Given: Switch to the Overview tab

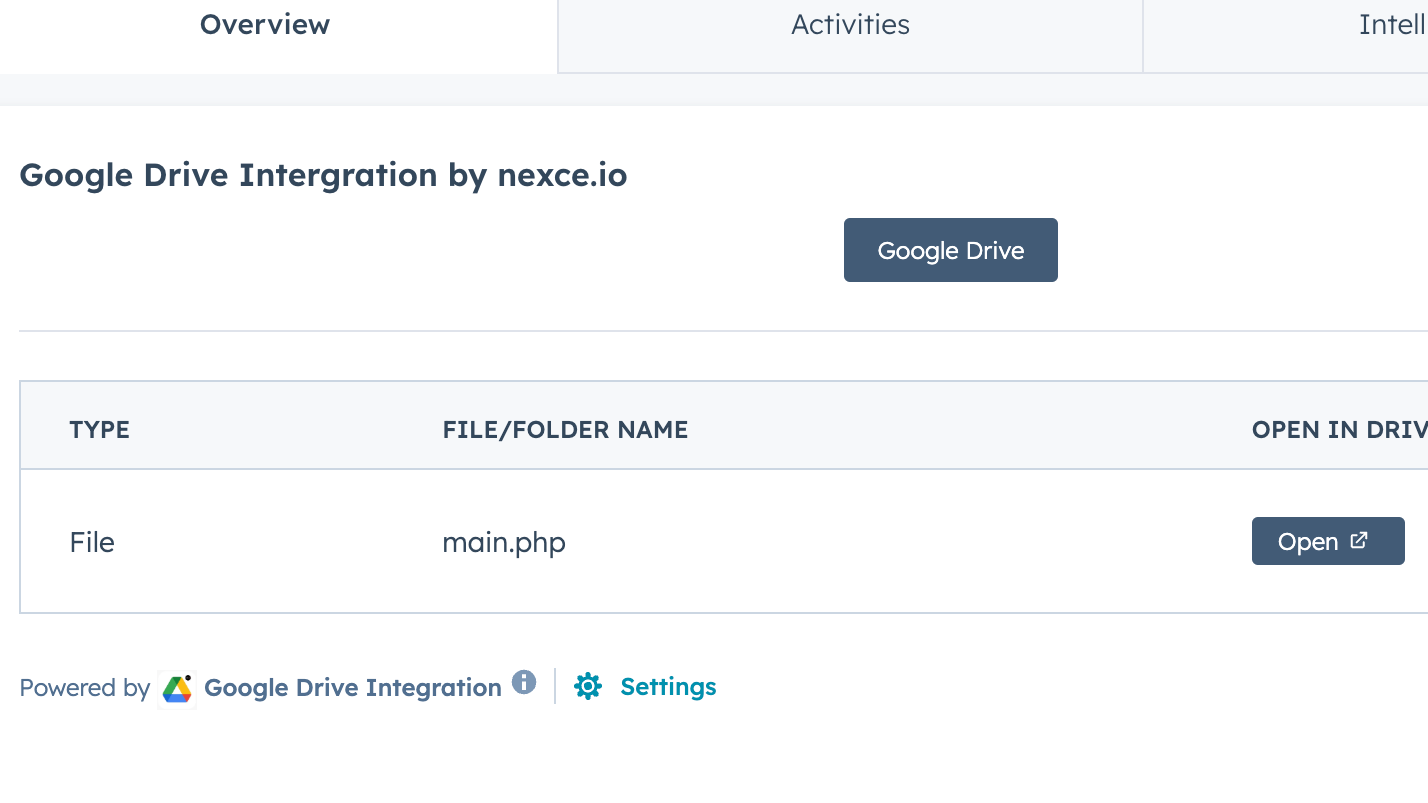Looking at the screenshot, I should [x=265, y=25].
